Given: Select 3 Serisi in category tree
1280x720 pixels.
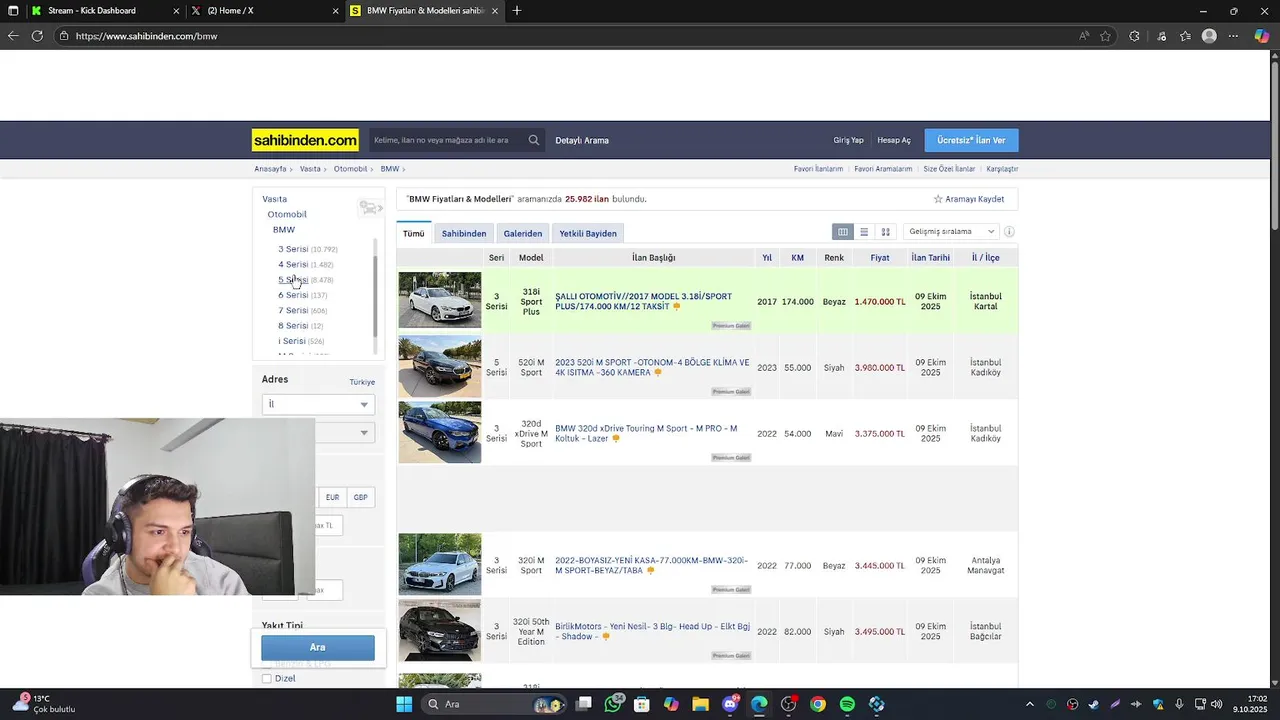Looking at the screenshot, I should pos(293,249).
